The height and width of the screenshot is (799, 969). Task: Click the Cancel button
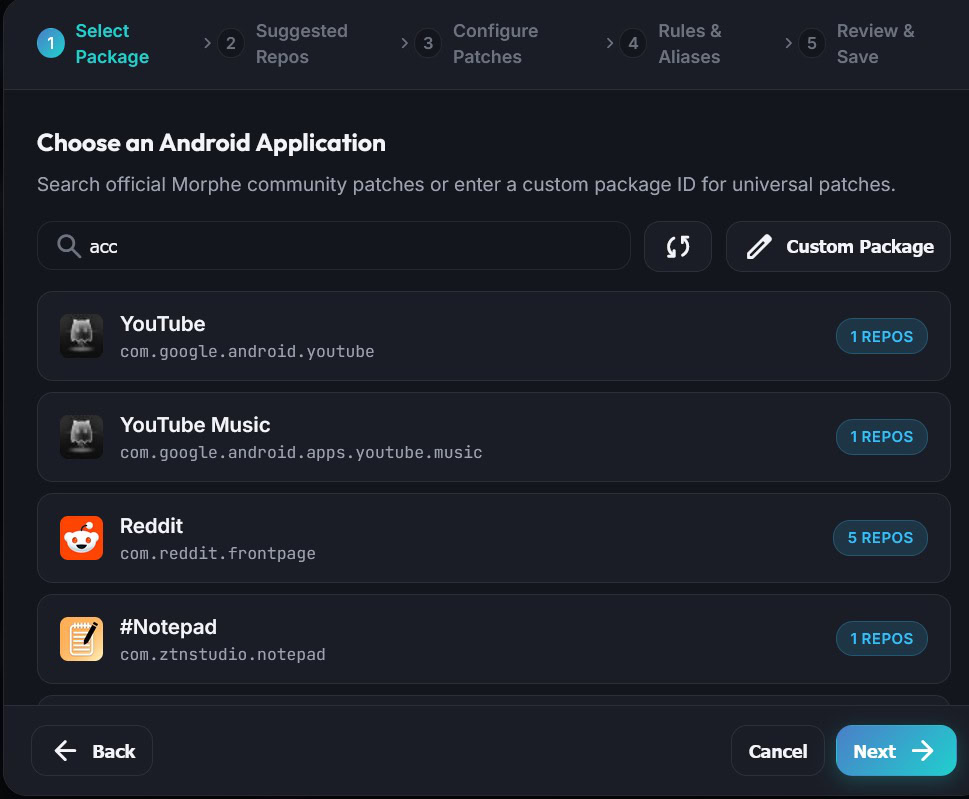[777, 751]
